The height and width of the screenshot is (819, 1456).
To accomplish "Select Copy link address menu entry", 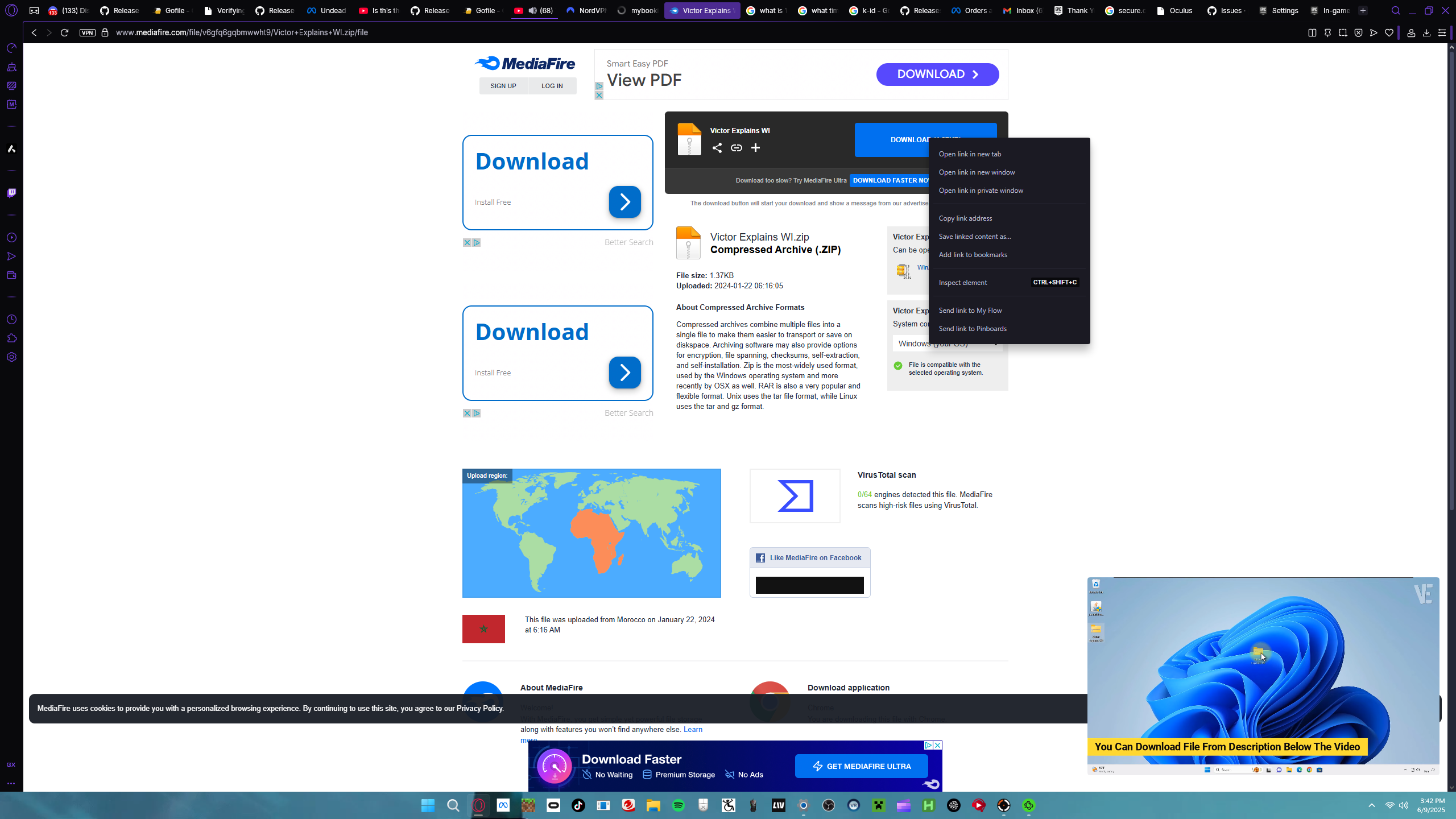I will coord(965,218).
